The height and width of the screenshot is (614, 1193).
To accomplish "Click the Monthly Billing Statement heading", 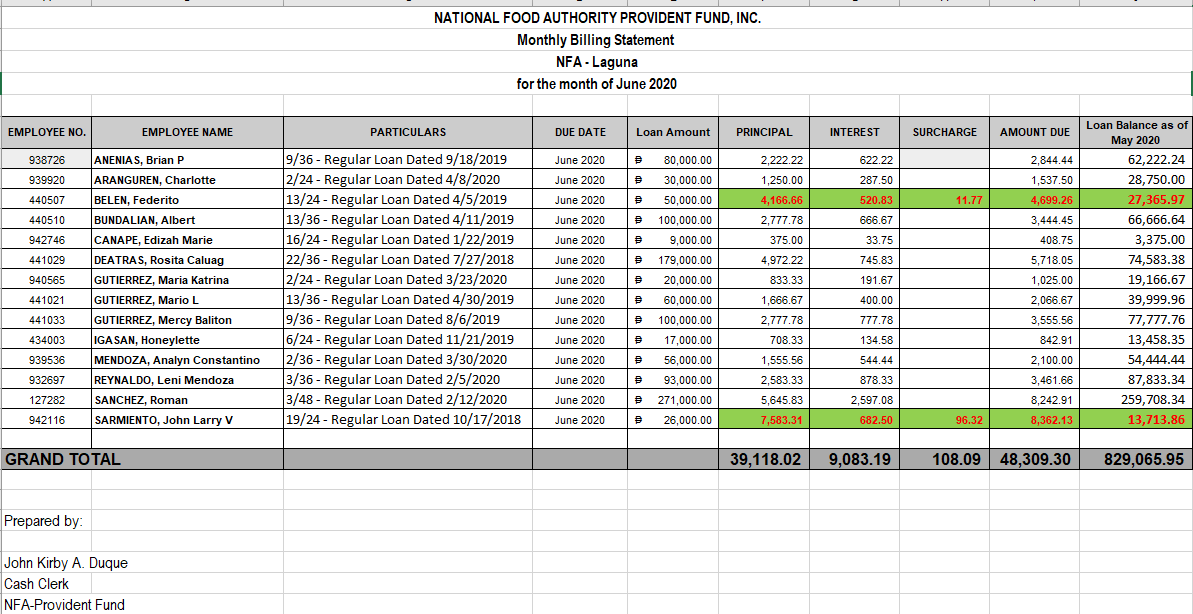I will point(596,40).
